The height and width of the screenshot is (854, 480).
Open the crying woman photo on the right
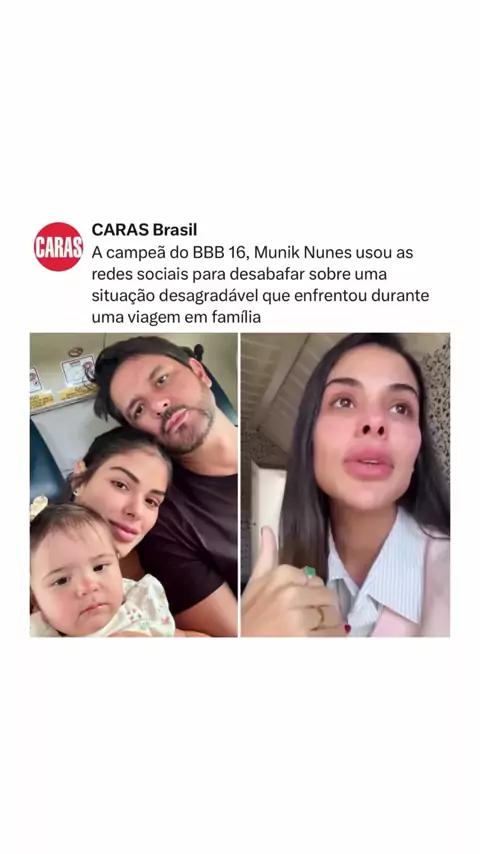(345, 485)
